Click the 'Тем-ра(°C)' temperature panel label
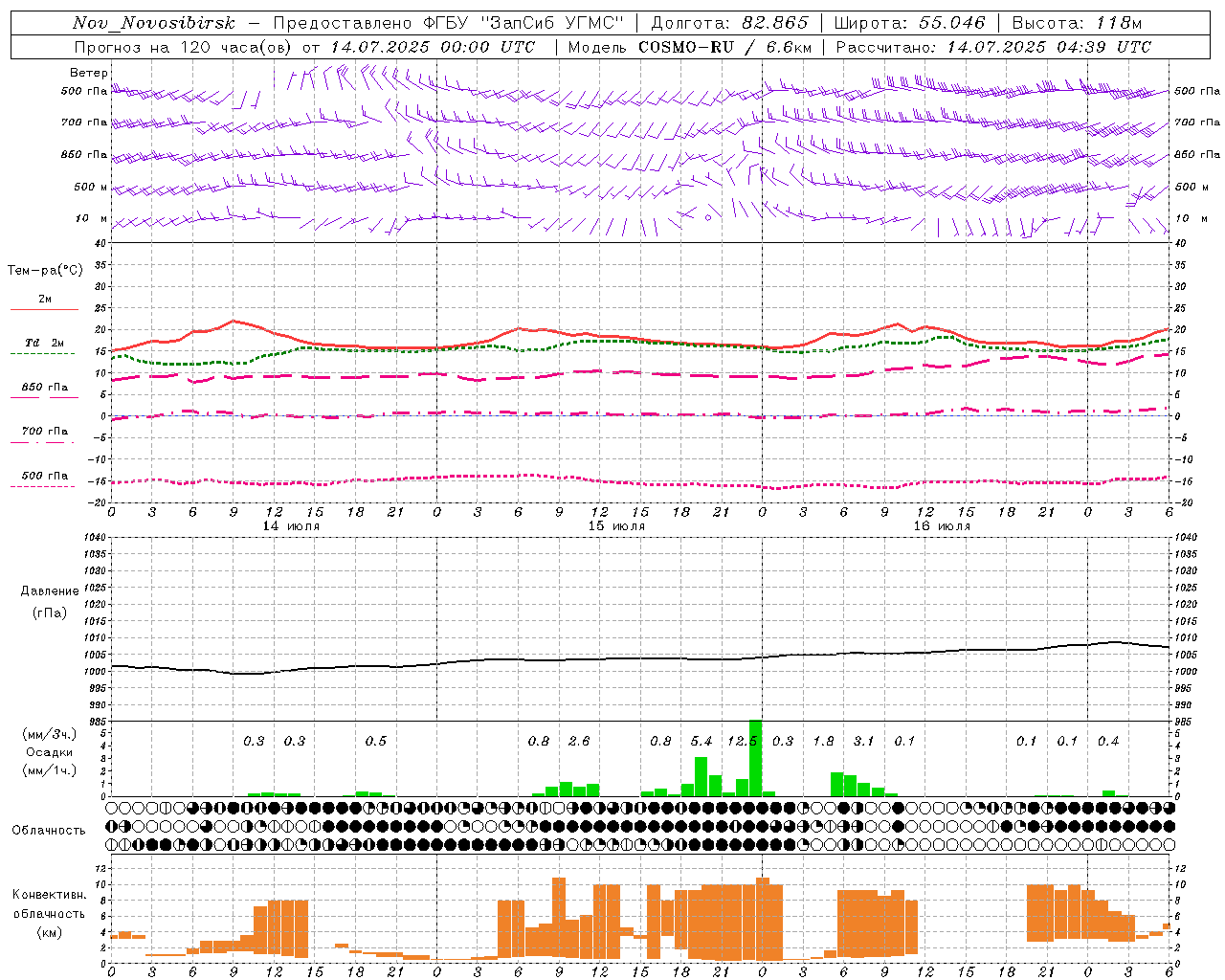The image size is (1225, 980). [45, 271]
